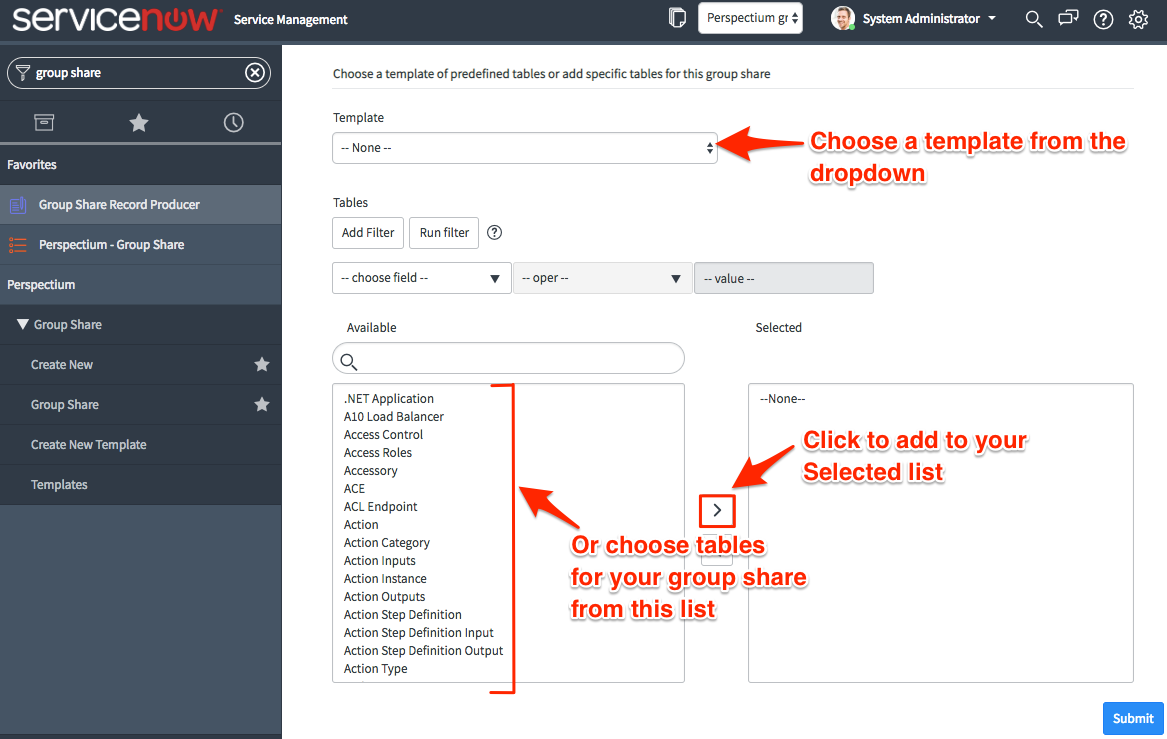Image resolution: width=1167 pixels, height=739 pixels.
Task: Select 'Access Control' table
Action: [x=383, y=435]
